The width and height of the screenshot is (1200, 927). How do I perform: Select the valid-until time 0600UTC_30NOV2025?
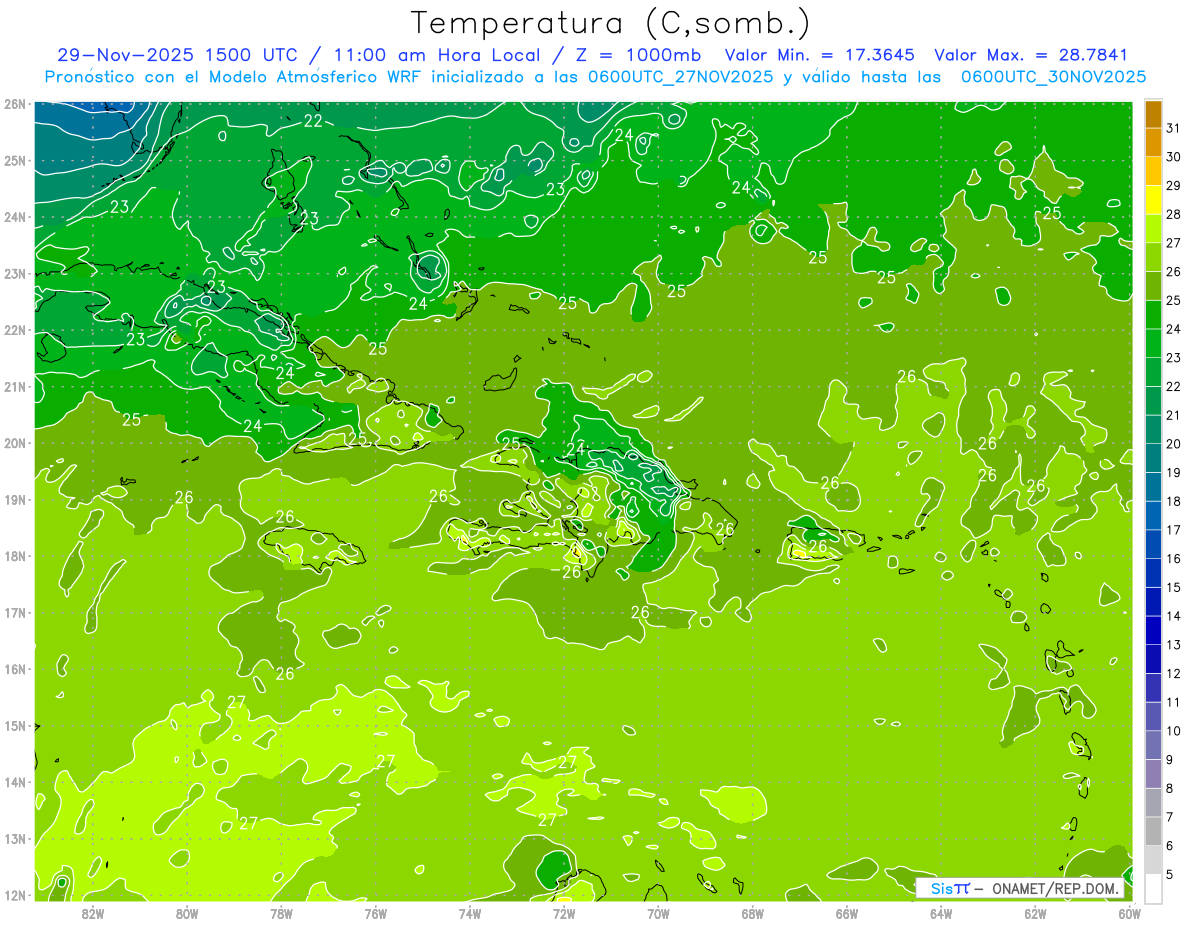coord(1053,77)
